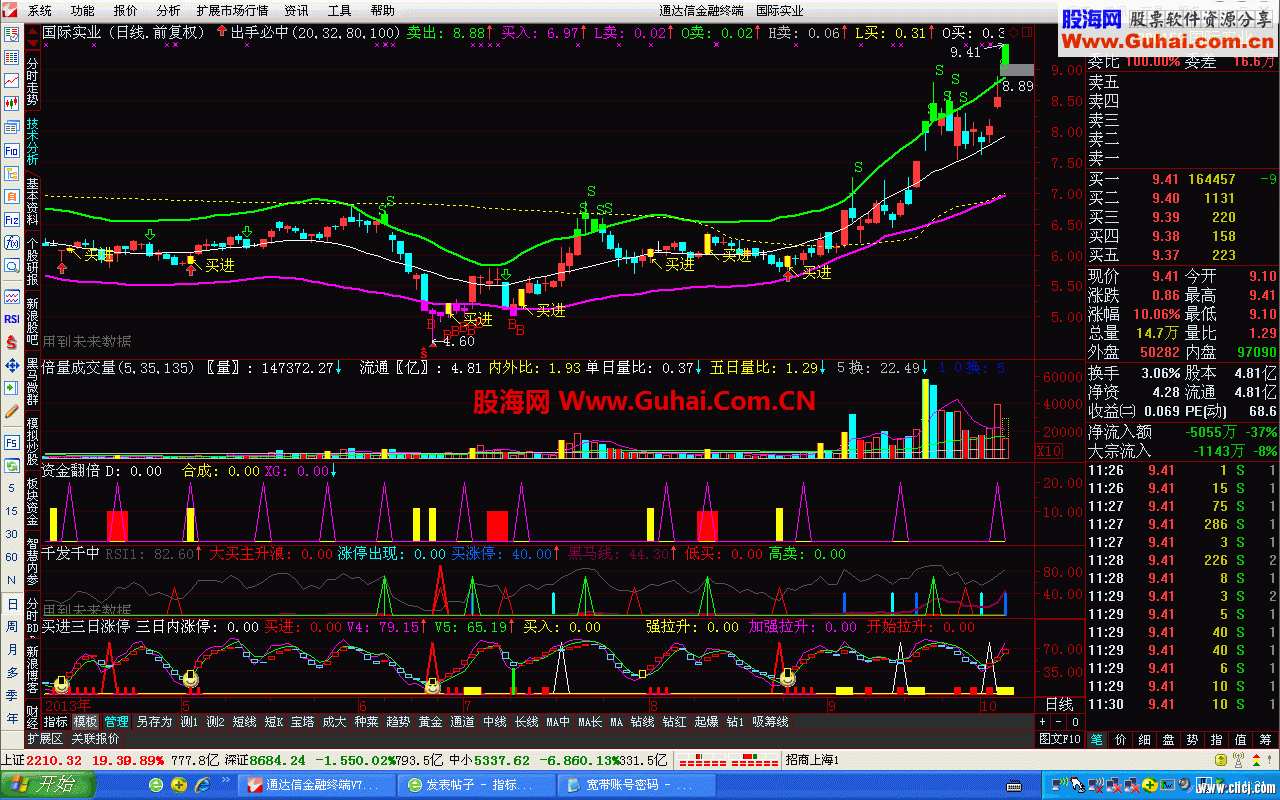
Task: Click the 模板 template button
Action: (x=85, y=722)
